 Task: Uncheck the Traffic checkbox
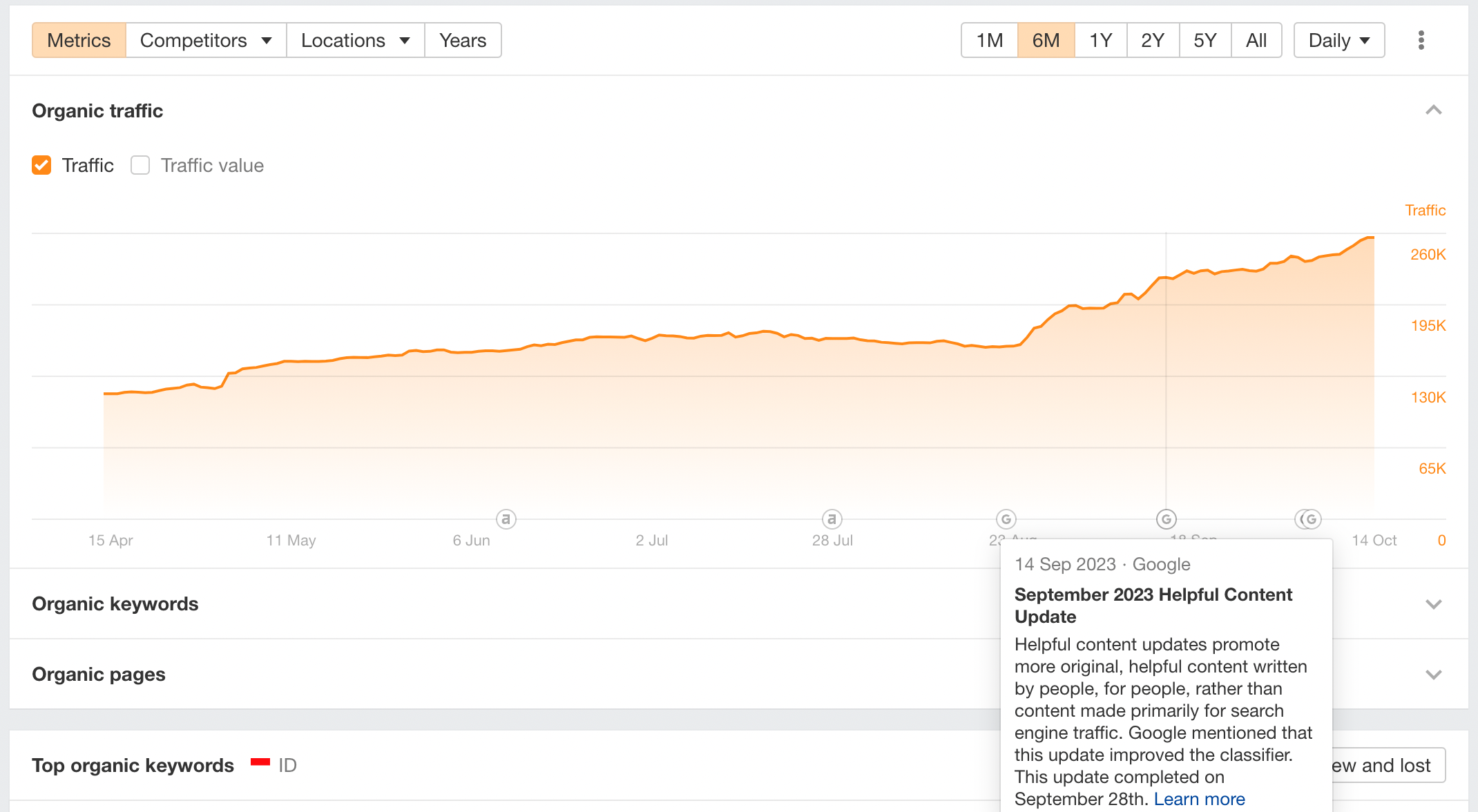41,165
